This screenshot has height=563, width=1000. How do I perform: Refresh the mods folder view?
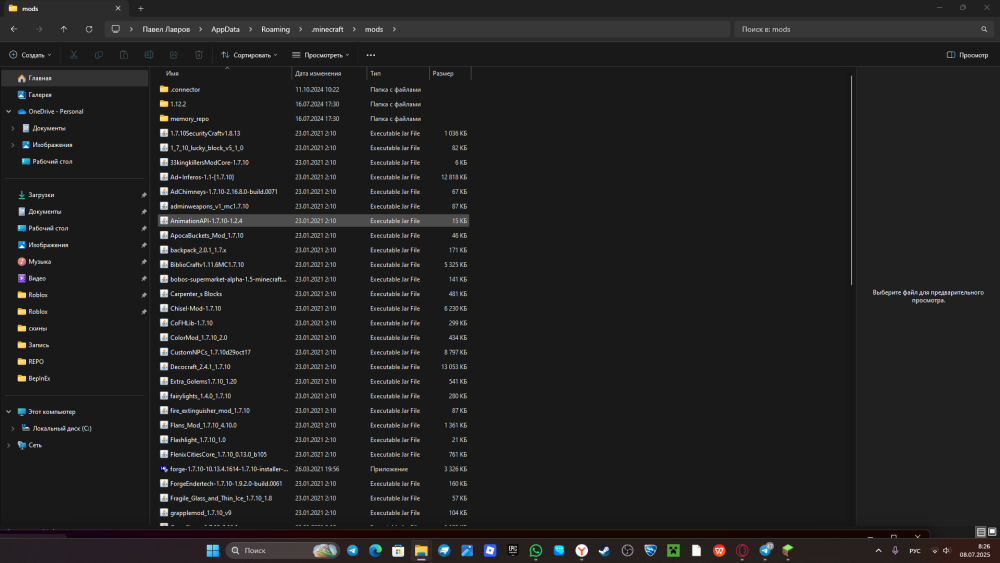(x=89, y=29)
